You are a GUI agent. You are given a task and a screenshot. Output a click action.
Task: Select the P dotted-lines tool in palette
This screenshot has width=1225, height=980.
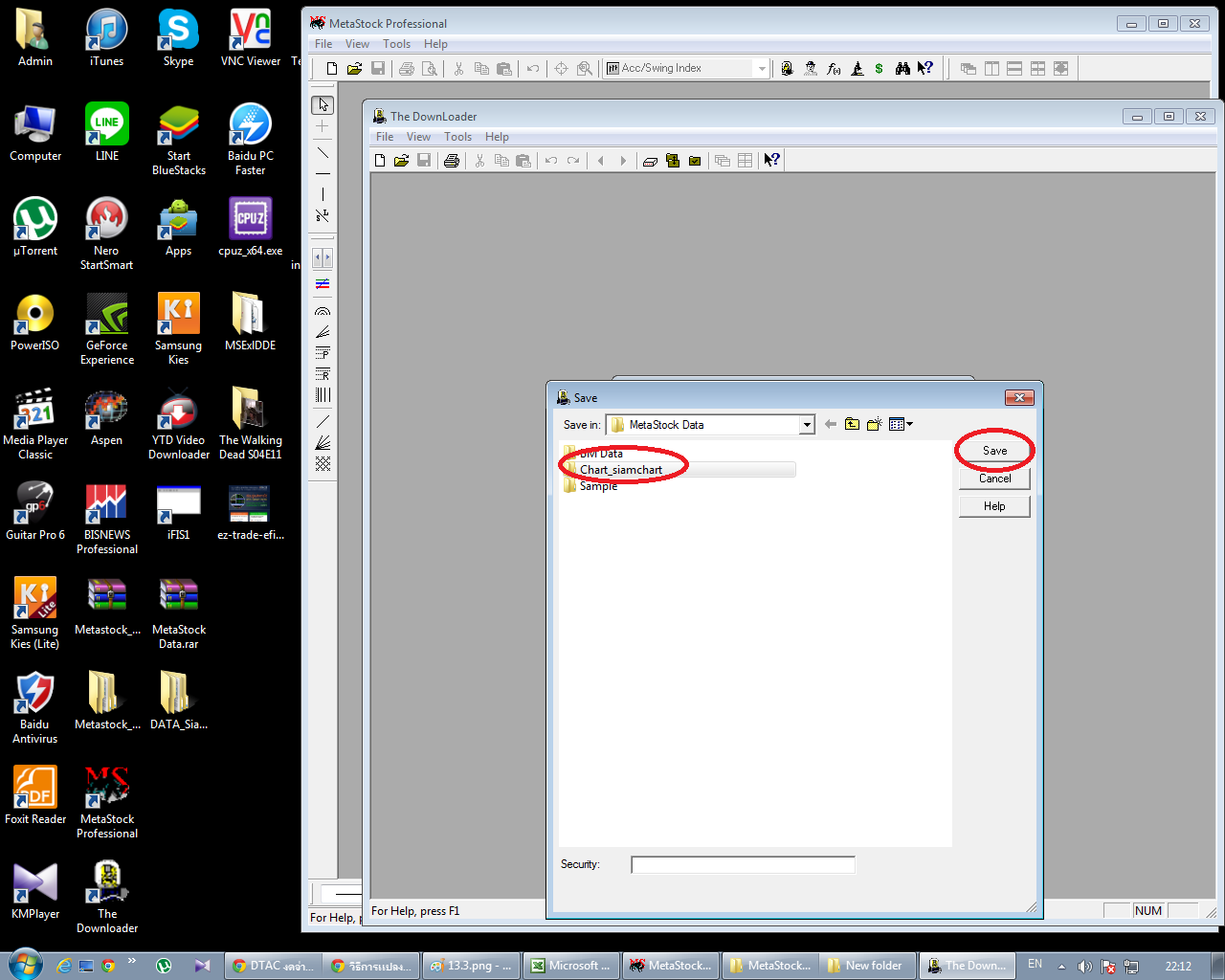tap(323, 353)
